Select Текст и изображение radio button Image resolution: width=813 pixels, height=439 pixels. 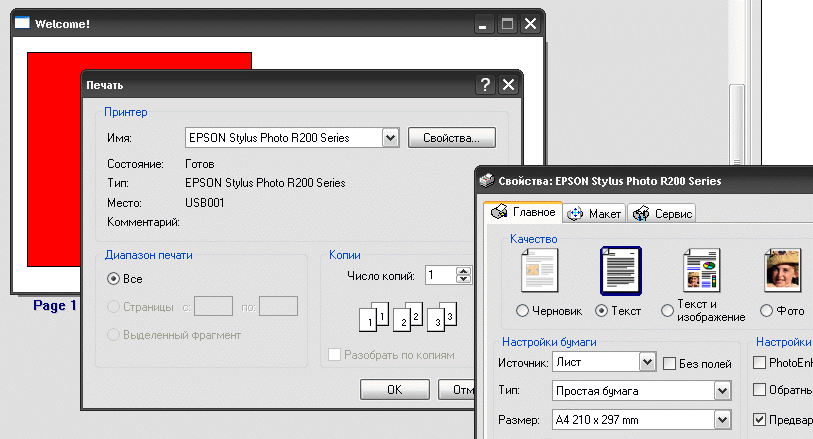click(x=667, y=311)
